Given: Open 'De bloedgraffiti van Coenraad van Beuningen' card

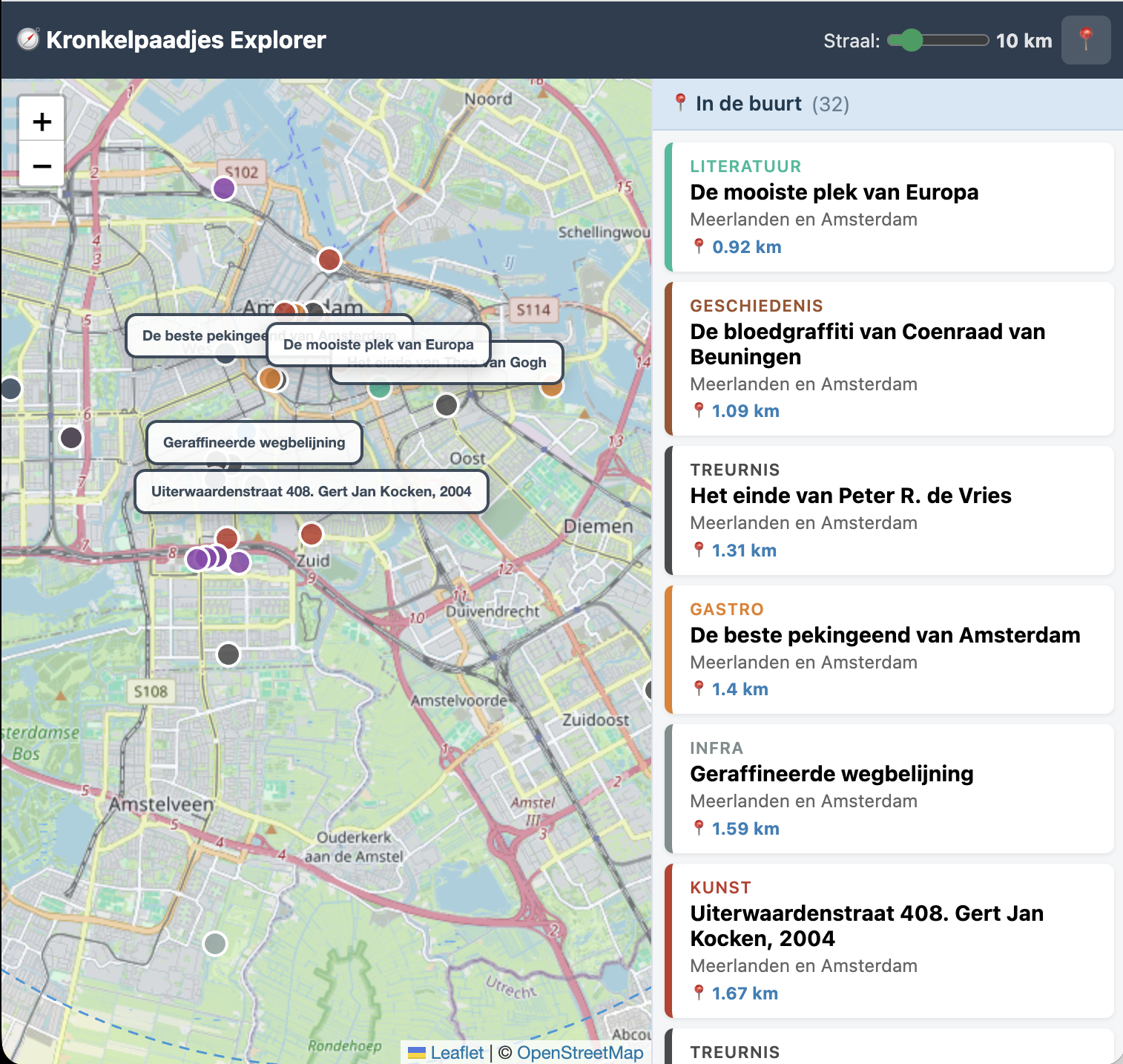Looking at the screenshot, I should tap(889, 358).
